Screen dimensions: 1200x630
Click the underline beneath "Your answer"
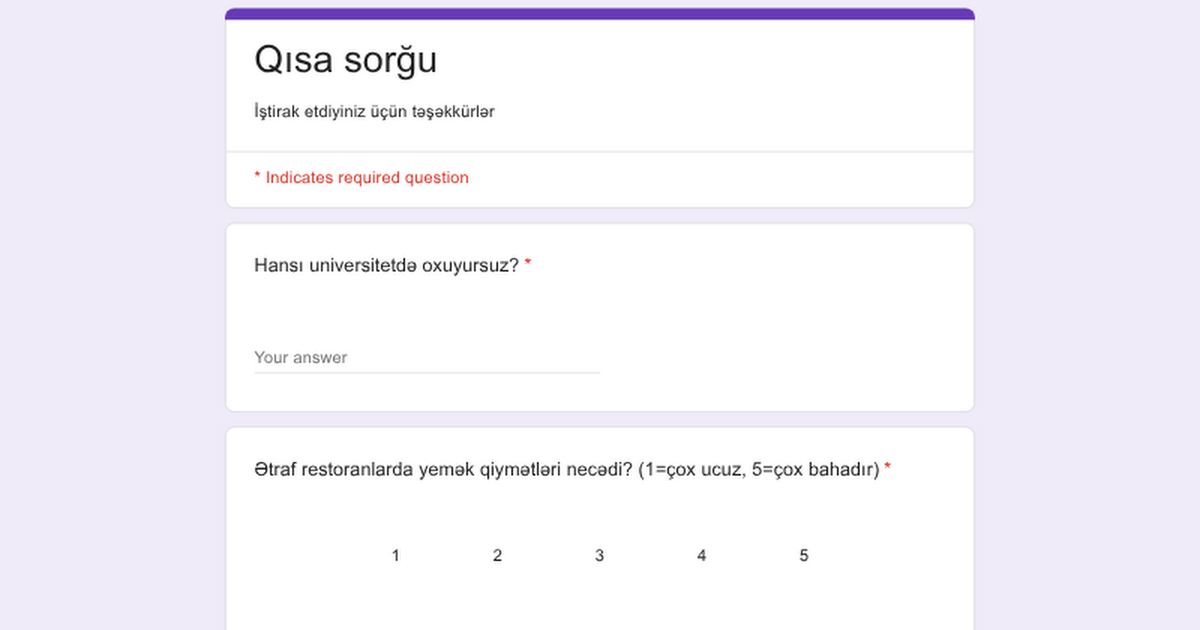pyautogui.click(x=426, y=373)
